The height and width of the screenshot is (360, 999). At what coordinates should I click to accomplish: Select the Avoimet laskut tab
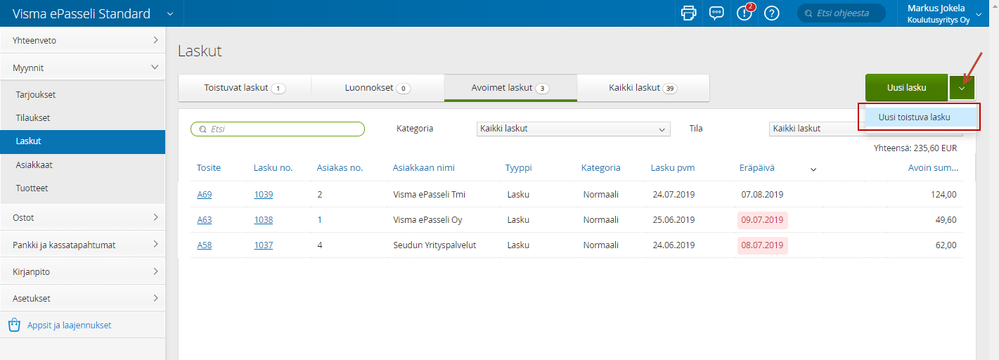(510, 88)
